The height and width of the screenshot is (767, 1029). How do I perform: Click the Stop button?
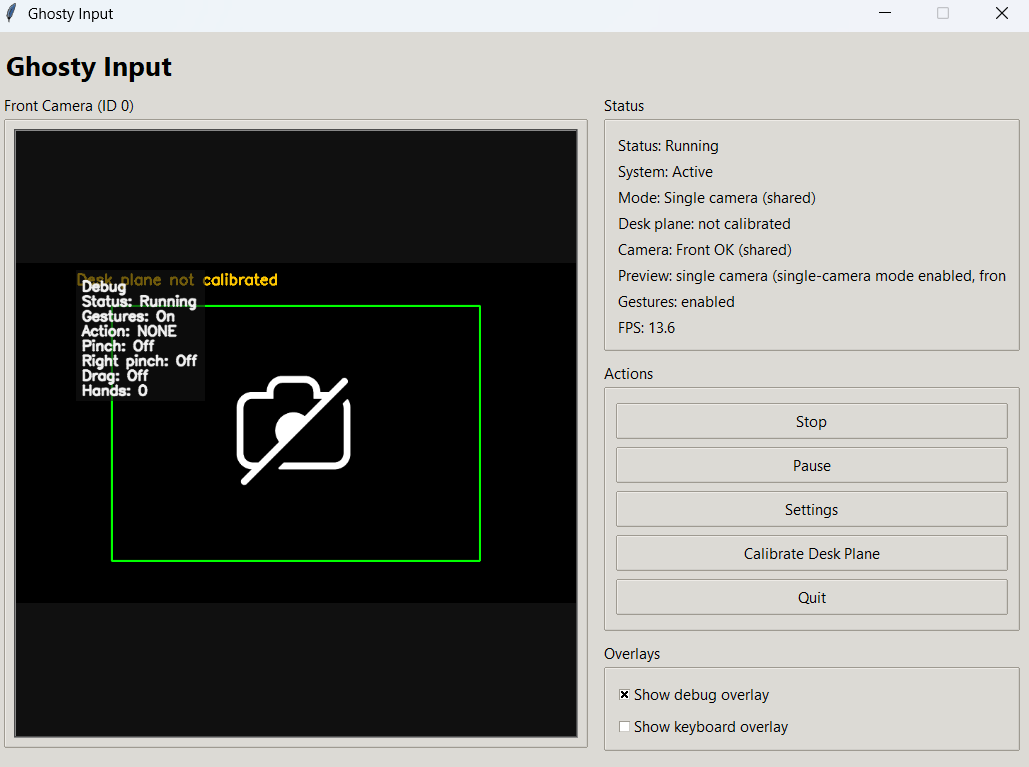[811, 421]
